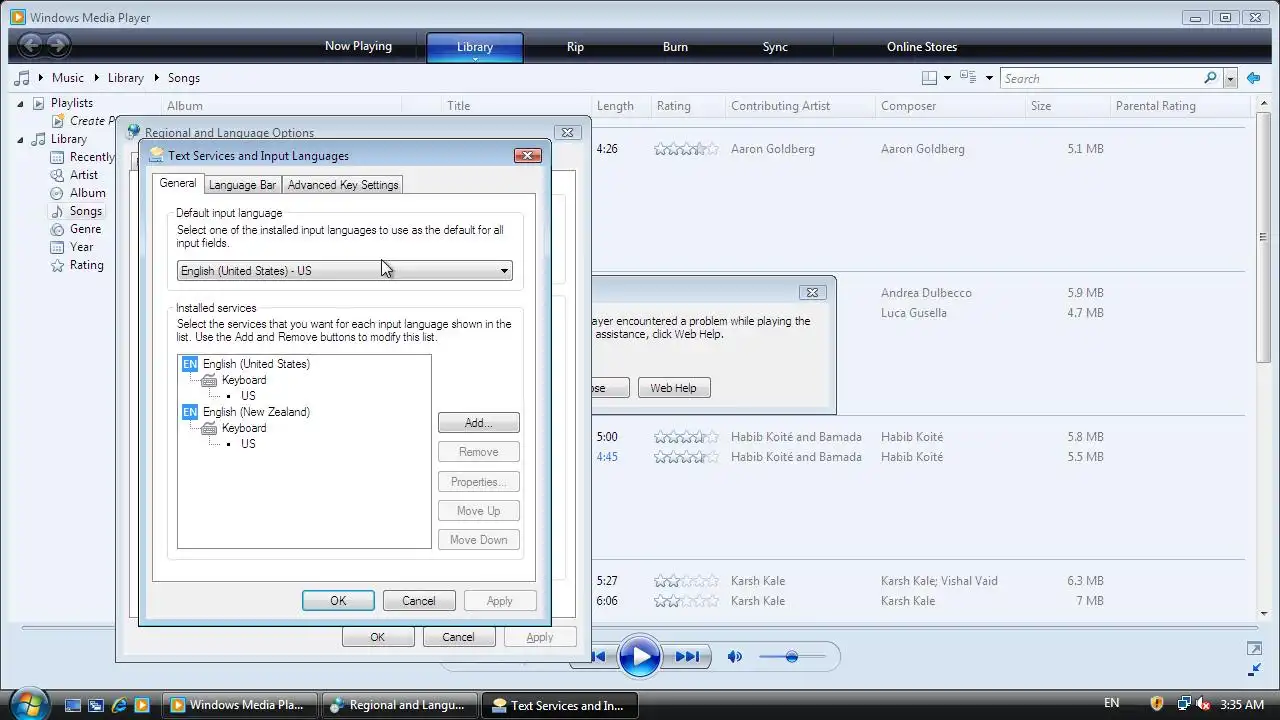Click the Artist icon in the sidebar
The width and height of the screenshot is (1280, 720).
click(x=58, y=175)
